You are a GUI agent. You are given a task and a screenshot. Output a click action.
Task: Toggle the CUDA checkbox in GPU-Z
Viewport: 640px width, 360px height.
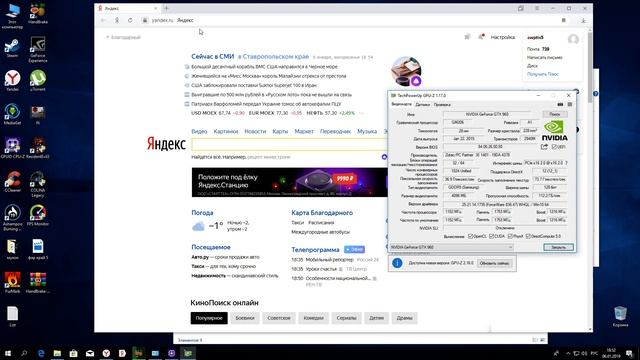click(x=491, y=236)
